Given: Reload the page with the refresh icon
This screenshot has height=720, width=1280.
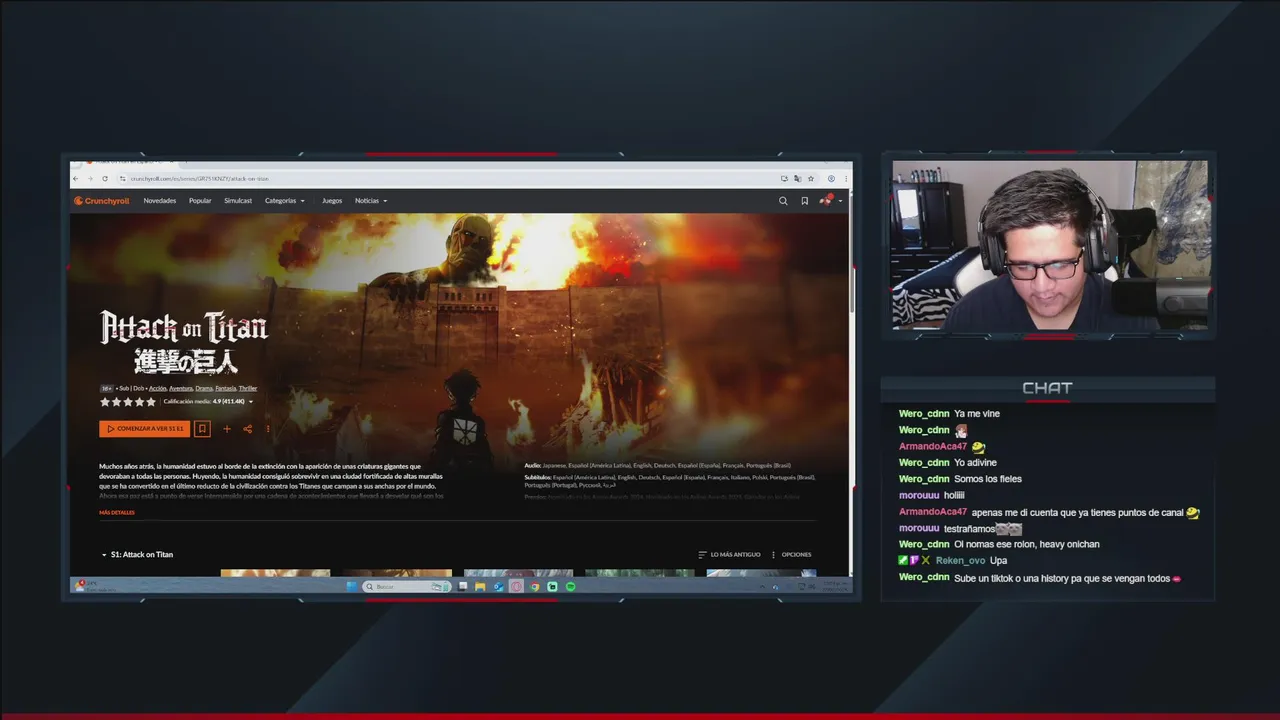Looking at the screenshot, I should tap(105, 179).
